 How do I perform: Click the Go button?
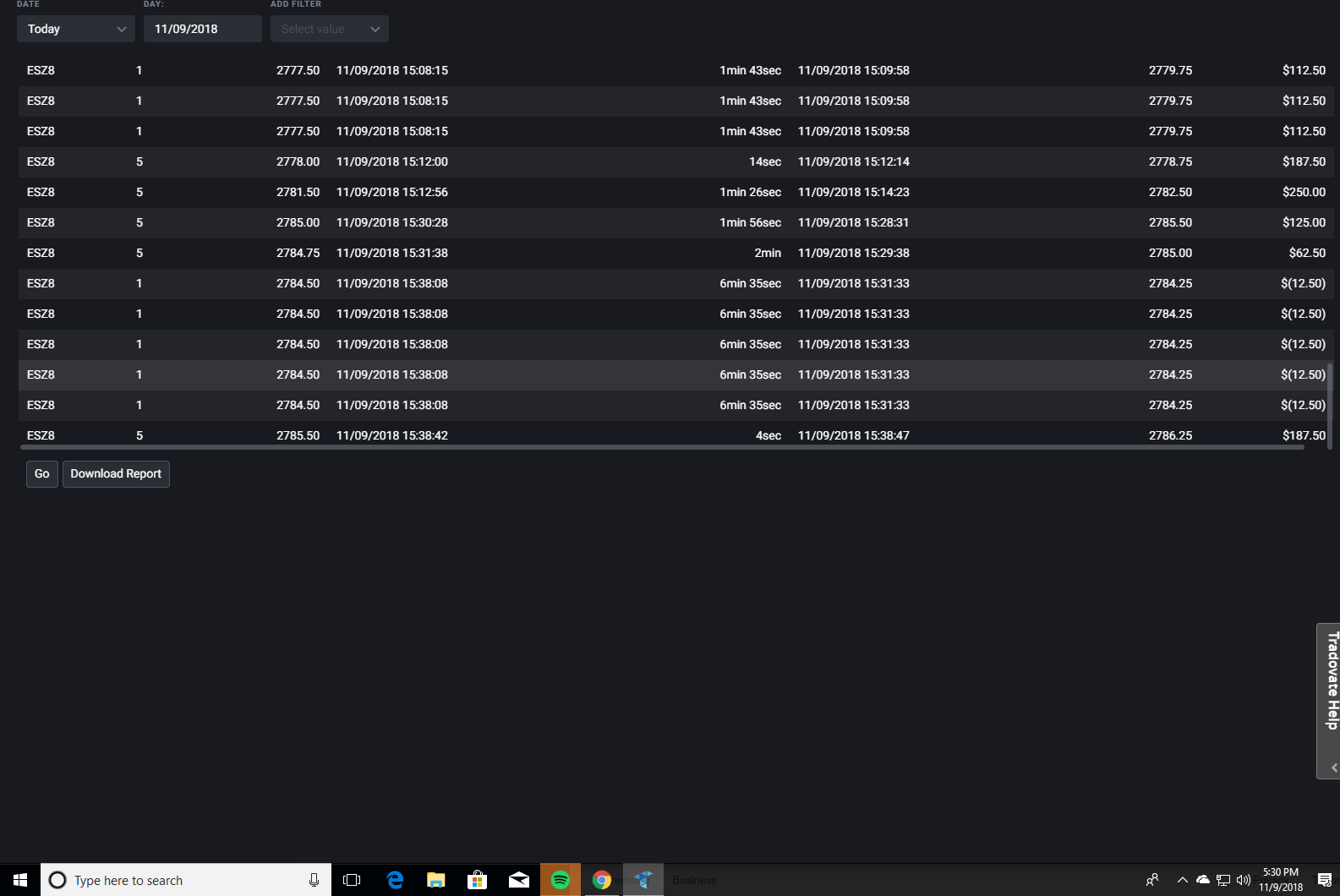click(x=42, y=474)
